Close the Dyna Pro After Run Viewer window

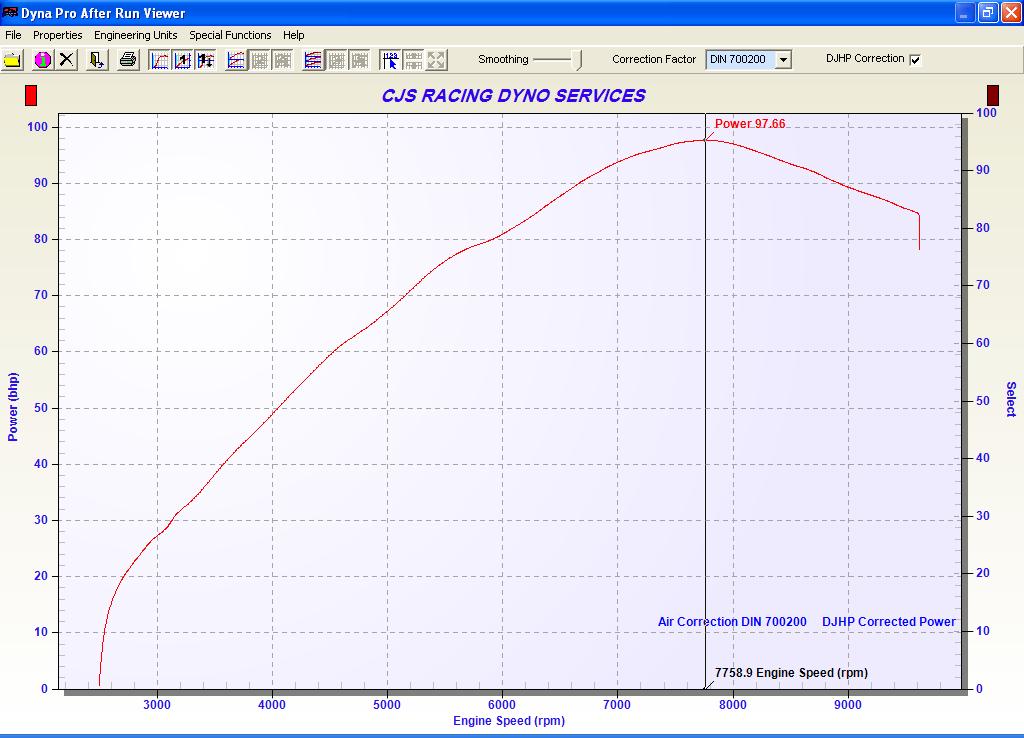click(x=1011, y=12)
